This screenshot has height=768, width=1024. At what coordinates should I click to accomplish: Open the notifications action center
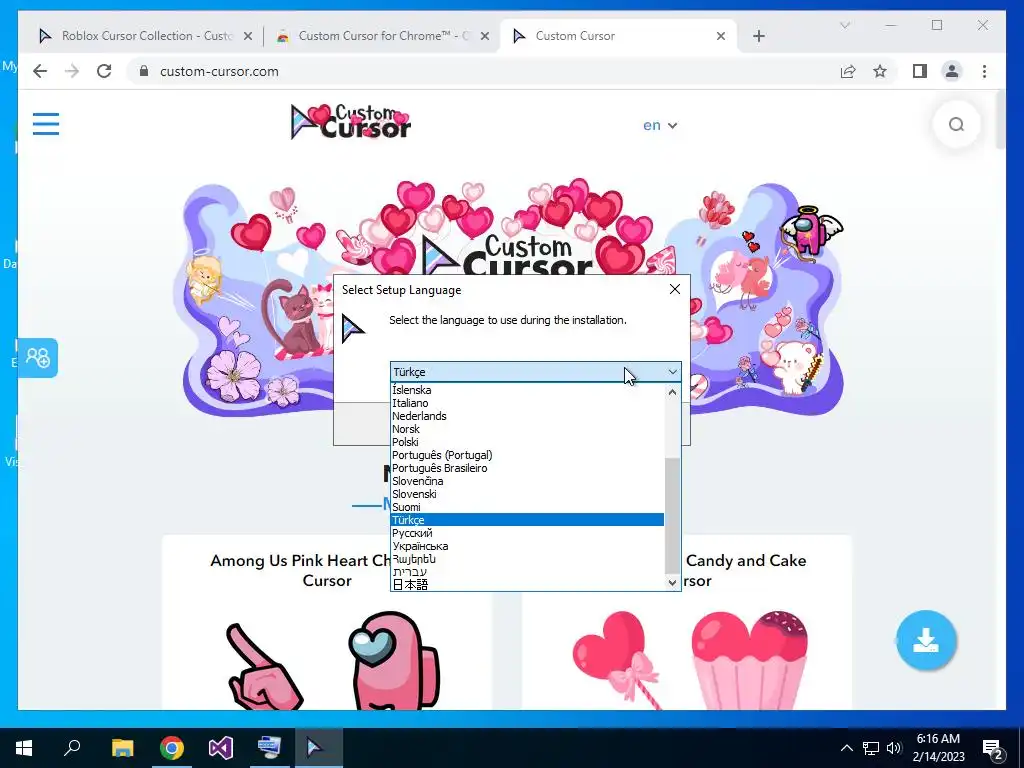993,749
